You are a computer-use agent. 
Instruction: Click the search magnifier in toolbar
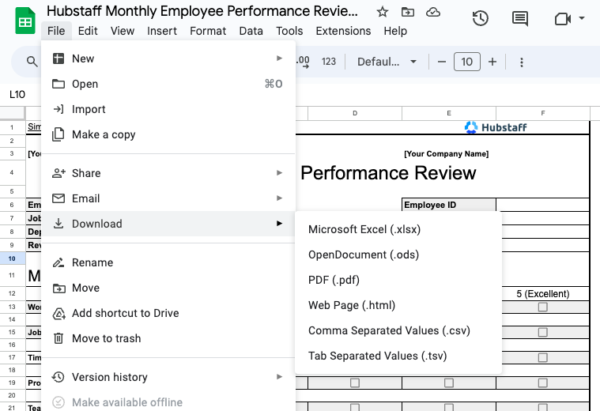tap(32, 61)
